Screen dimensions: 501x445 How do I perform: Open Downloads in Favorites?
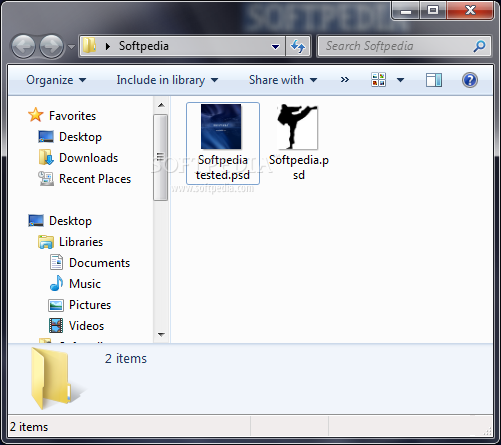88,158
